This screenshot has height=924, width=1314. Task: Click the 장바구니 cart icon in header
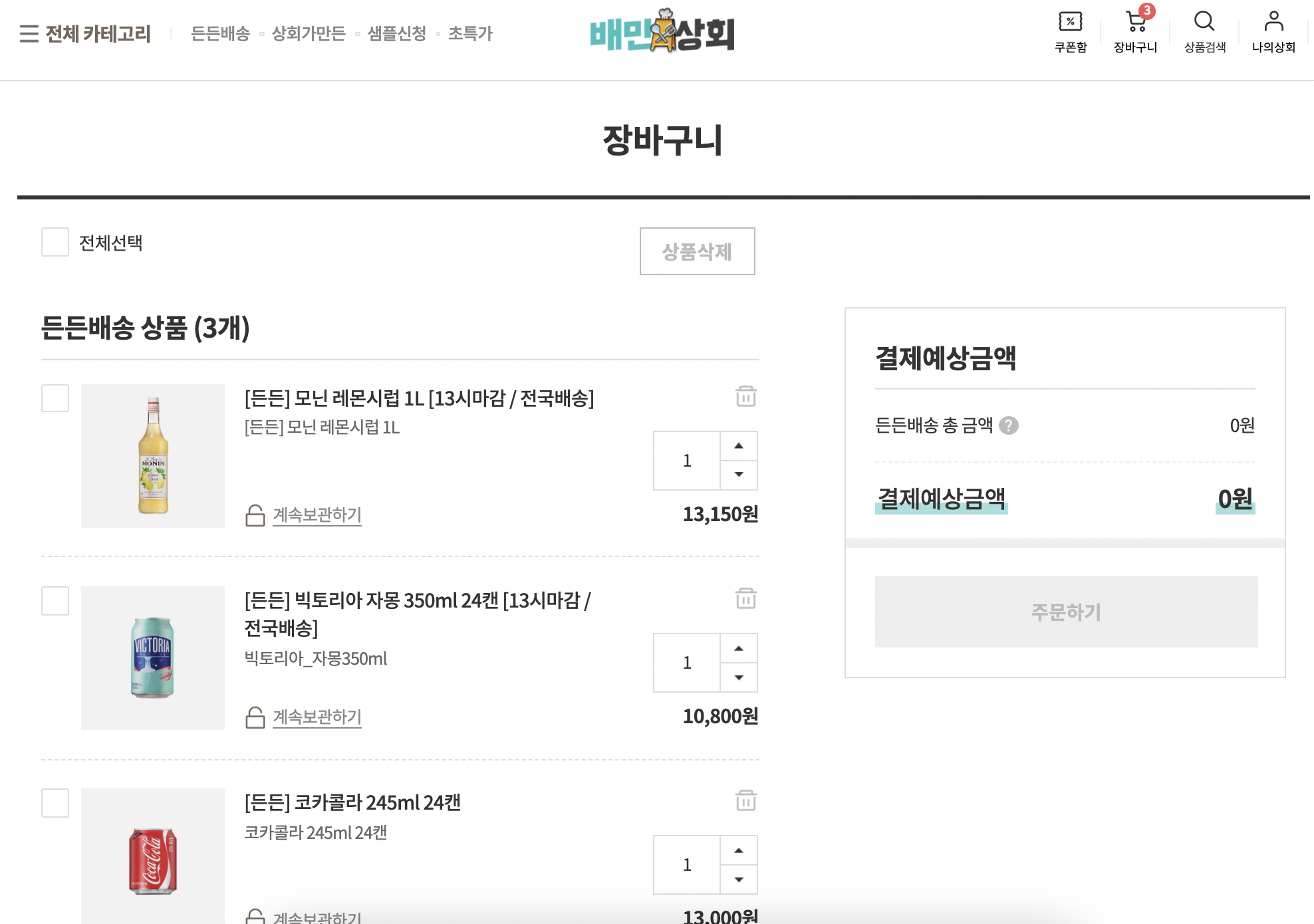(x=1136, y=23)
